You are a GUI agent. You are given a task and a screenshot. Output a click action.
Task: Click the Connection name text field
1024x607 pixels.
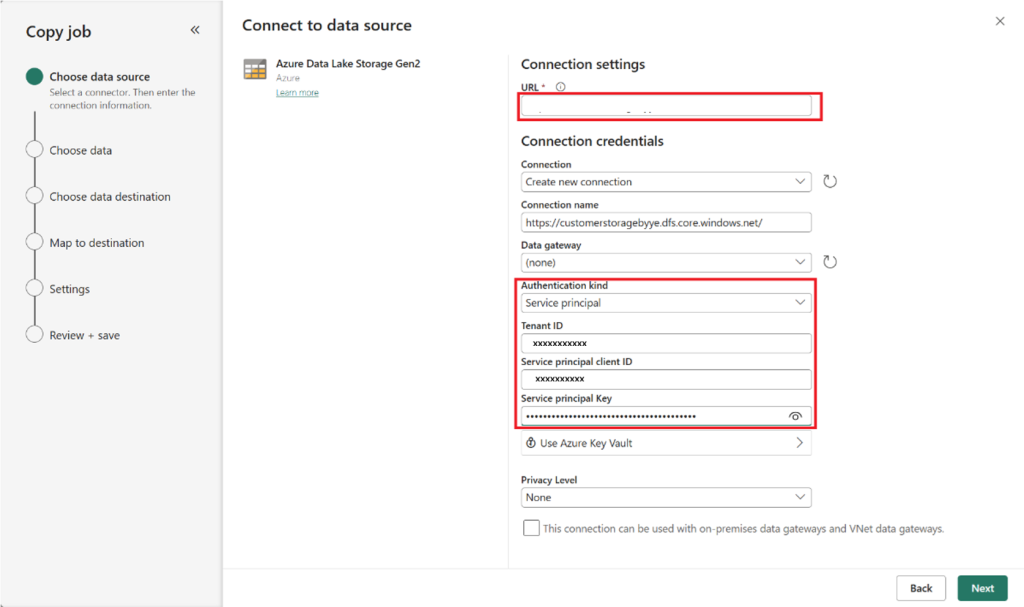tap(665, 222)
